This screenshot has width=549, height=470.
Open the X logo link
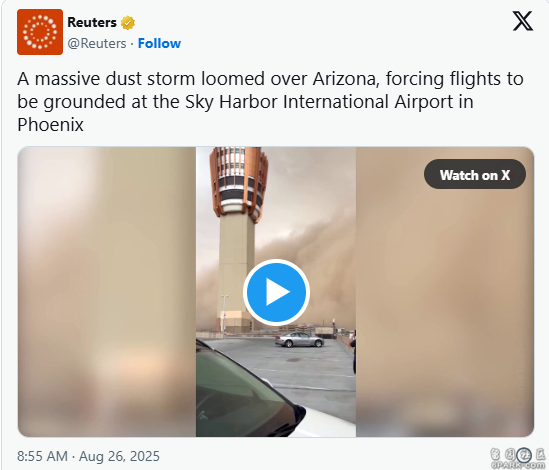point(523,21)
